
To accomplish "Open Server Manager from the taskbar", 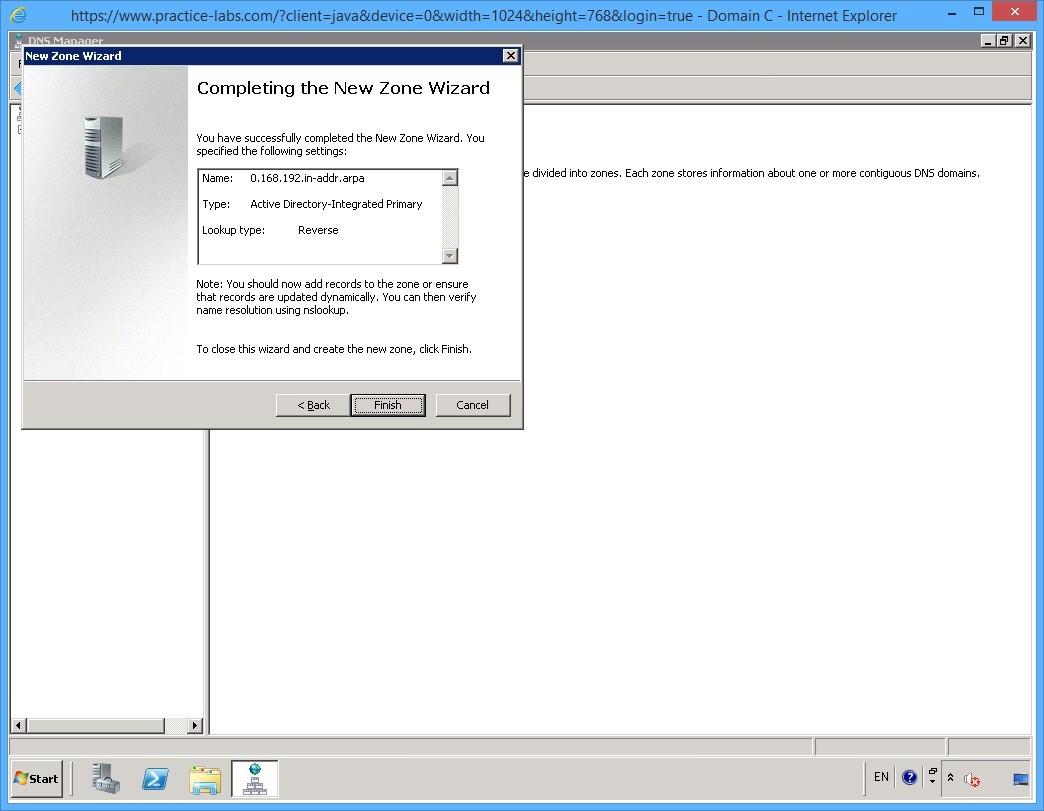I will [107, 779].
